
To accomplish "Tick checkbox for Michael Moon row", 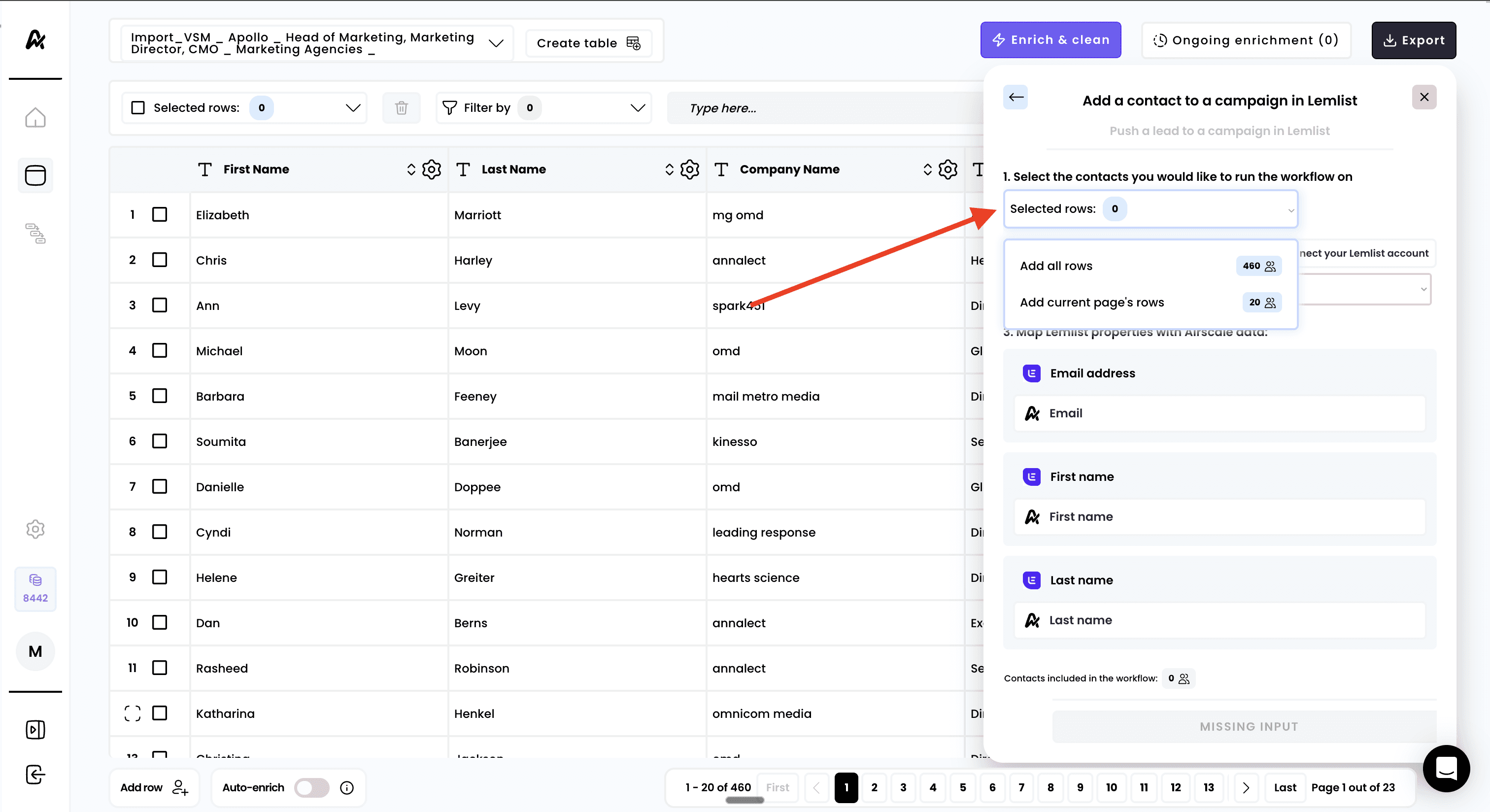I will point(160,350).
